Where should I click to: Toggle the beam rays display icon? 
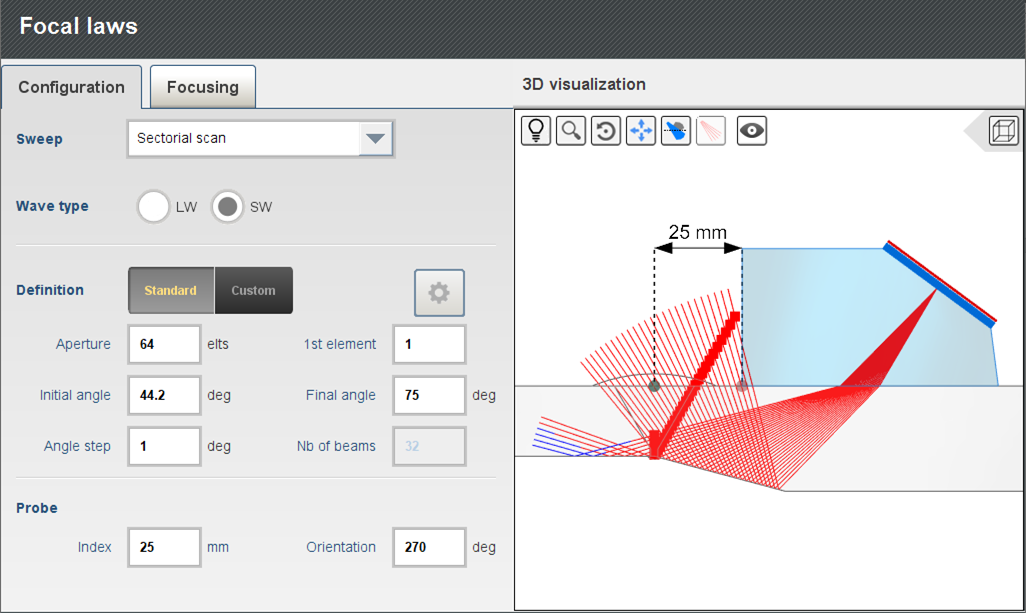click(710, 130)
